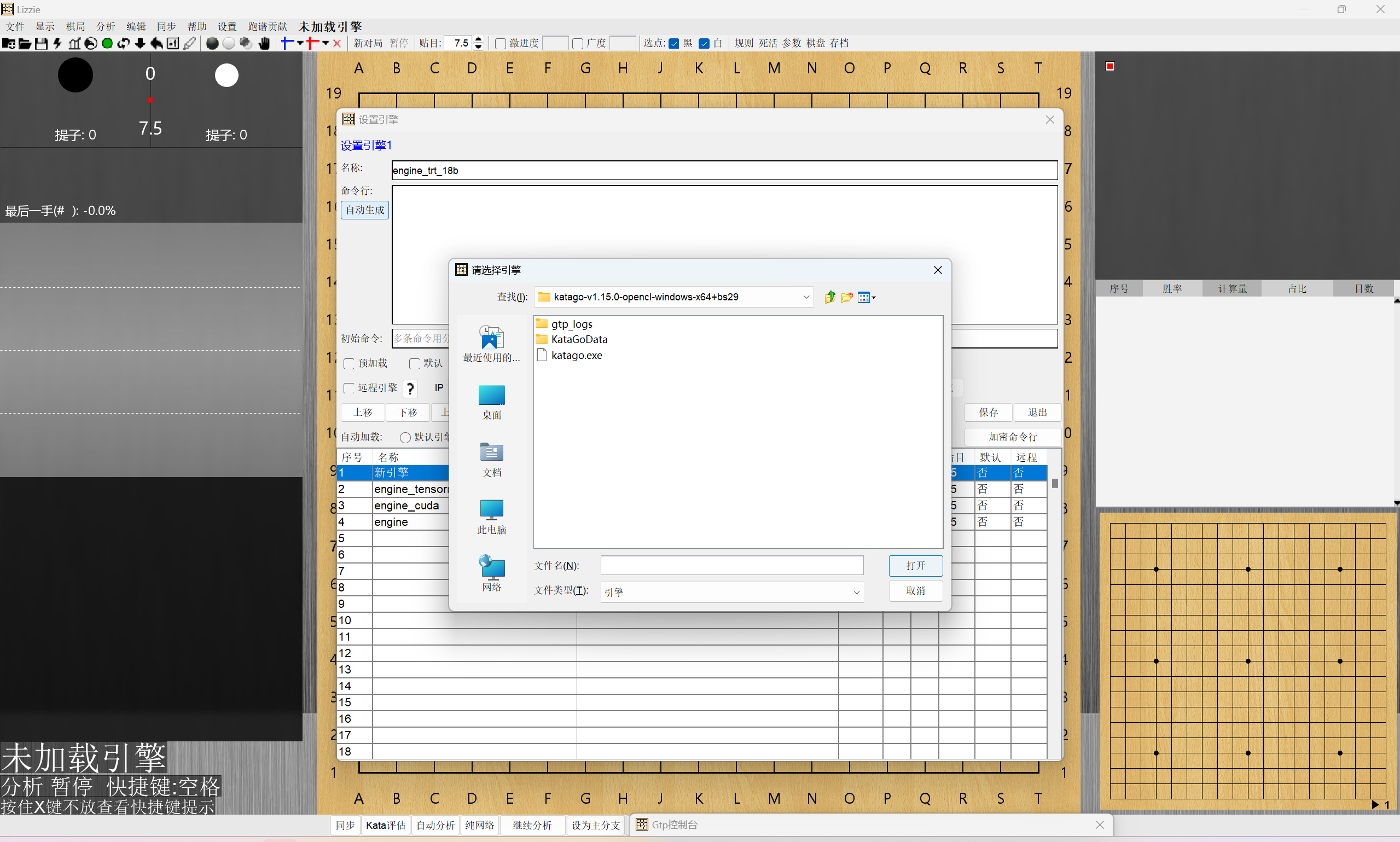The width and height of the screenshot is (1400, 842).
Task: Open the 设置 menu
Action: [227, 27]
